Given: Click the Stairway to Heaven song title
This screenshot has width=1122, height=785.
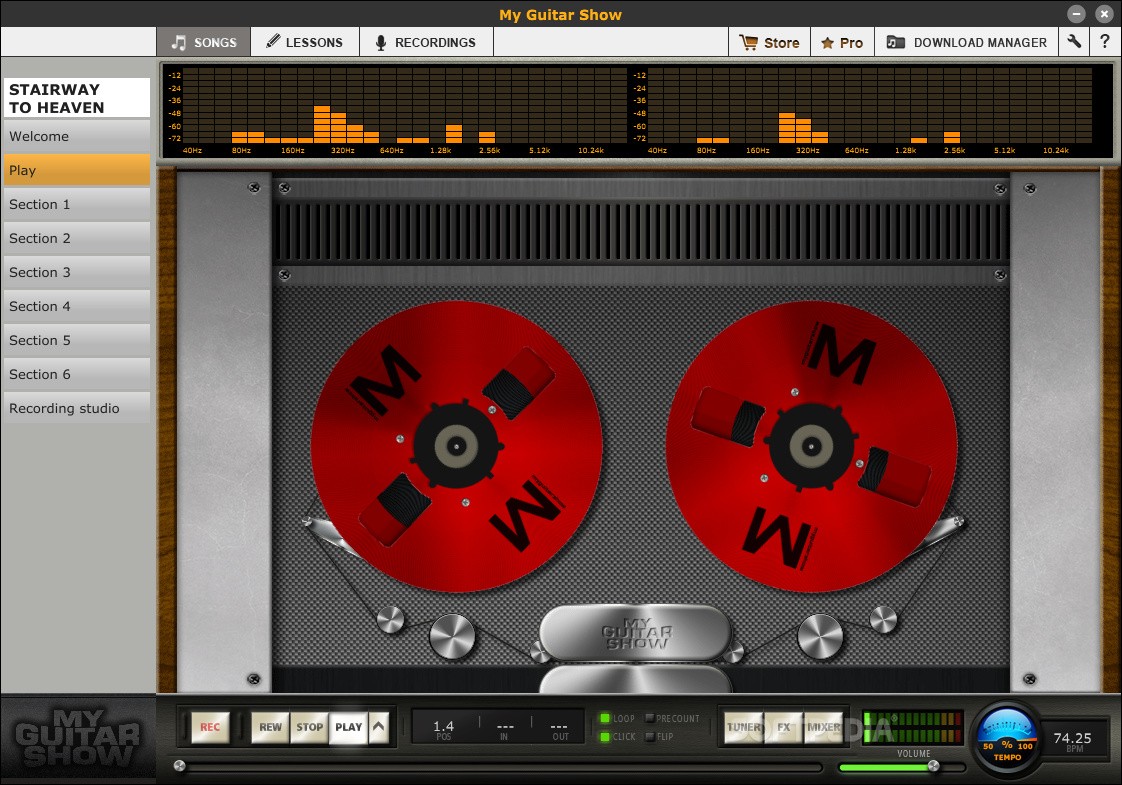Looking at the screenshot, I should coord(77,98).
